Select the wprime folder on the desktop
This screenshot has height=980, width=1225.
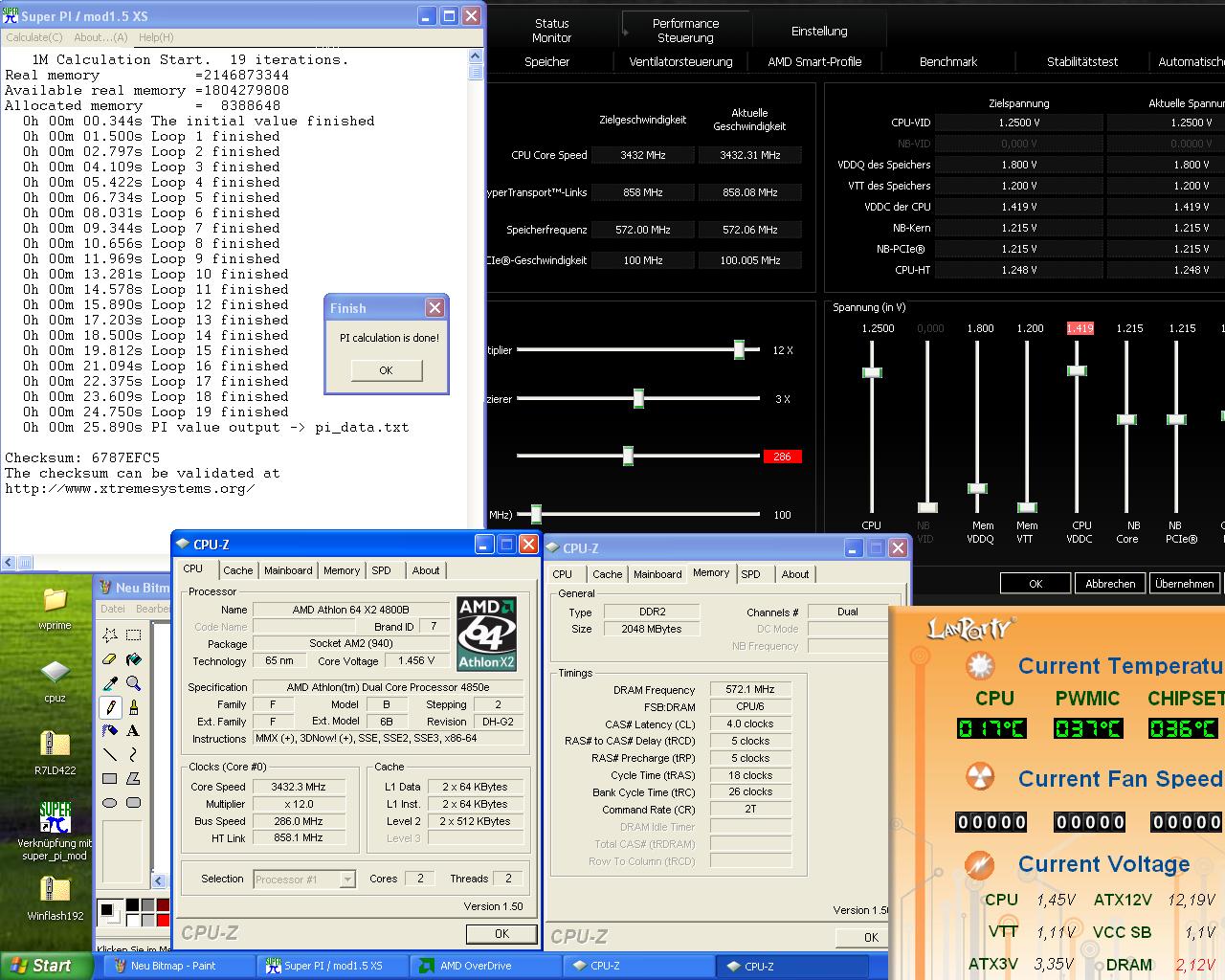(55, 608)
